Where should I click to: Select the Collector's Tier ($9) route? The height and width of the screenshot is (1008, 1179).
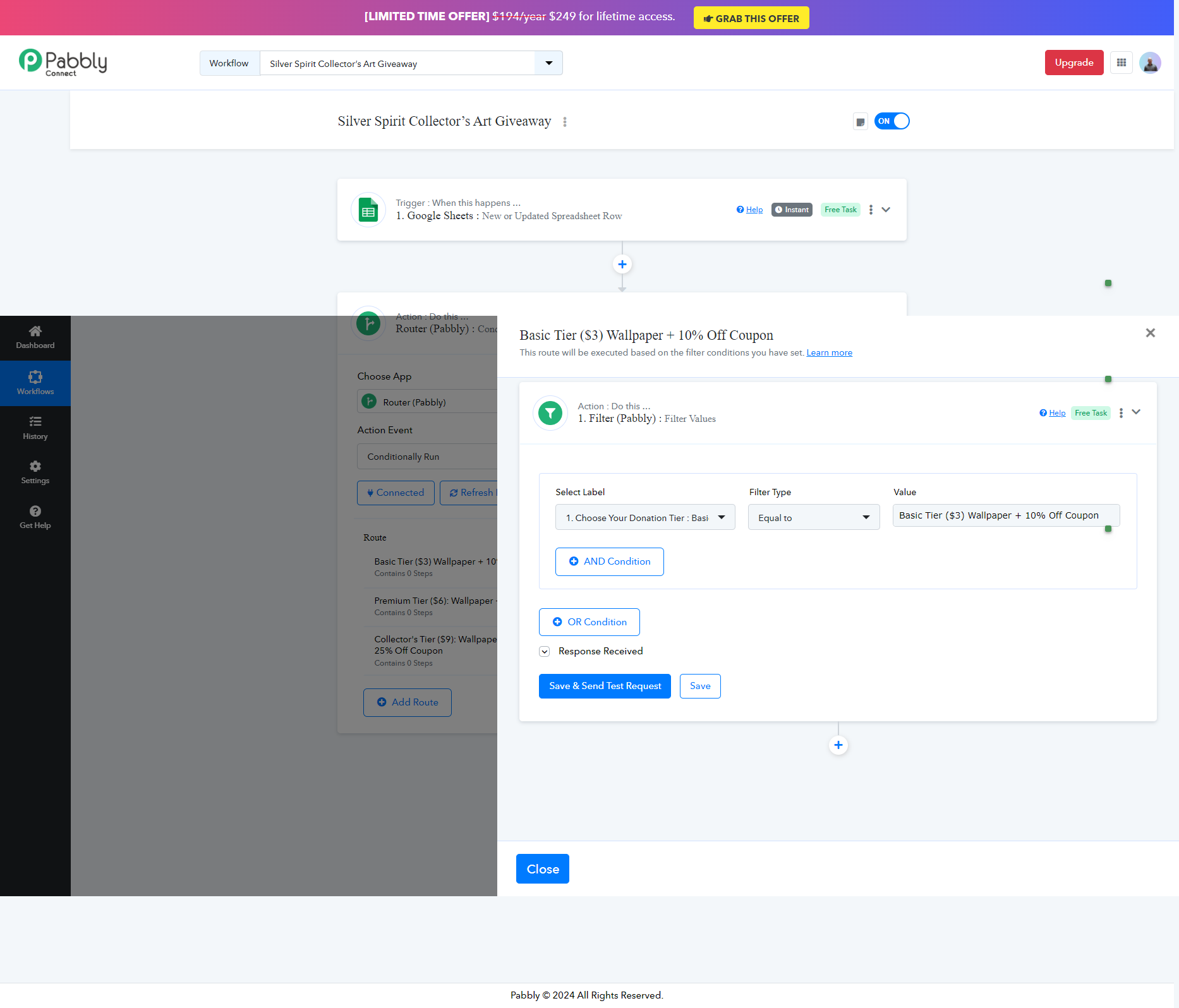[x=436, y=651]
